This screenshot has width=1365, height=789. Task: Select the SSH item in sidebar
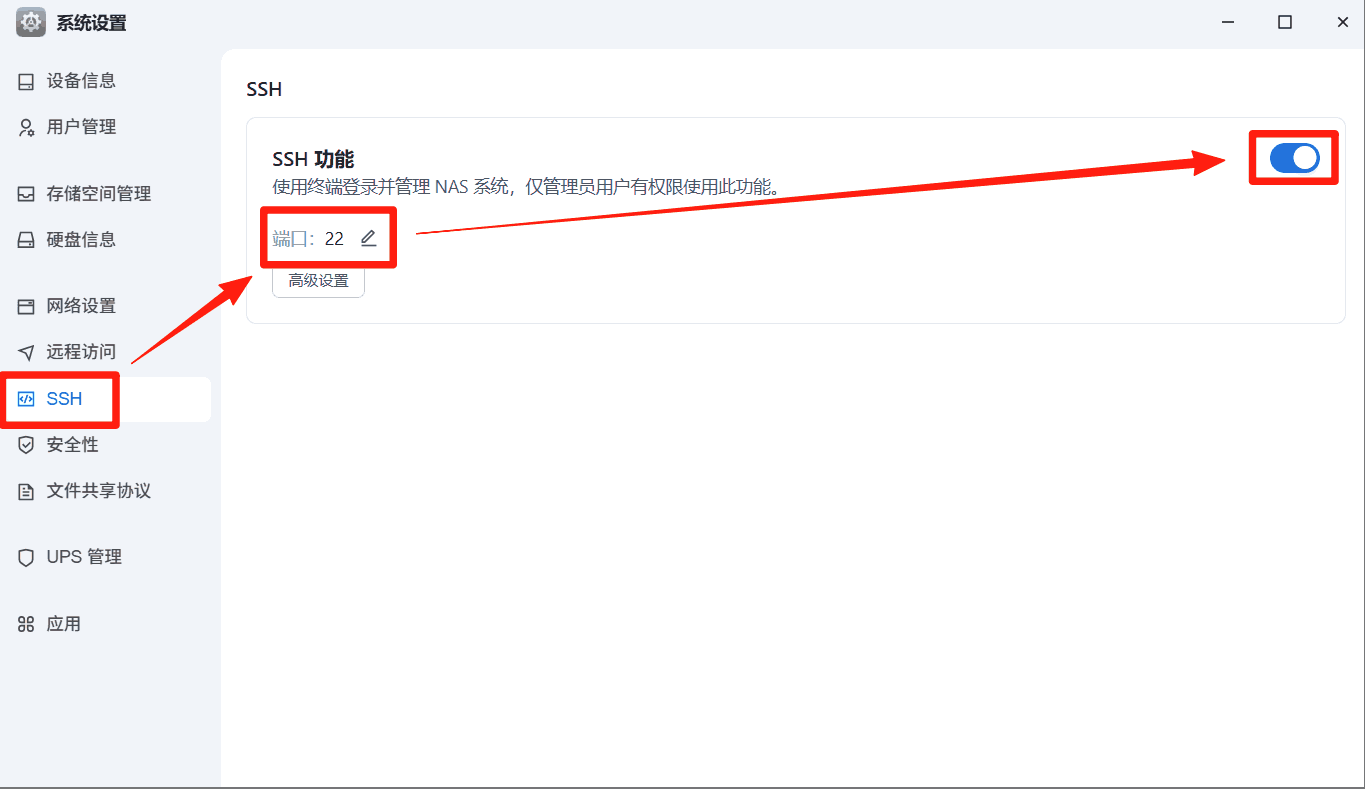(x=106, y=399)
